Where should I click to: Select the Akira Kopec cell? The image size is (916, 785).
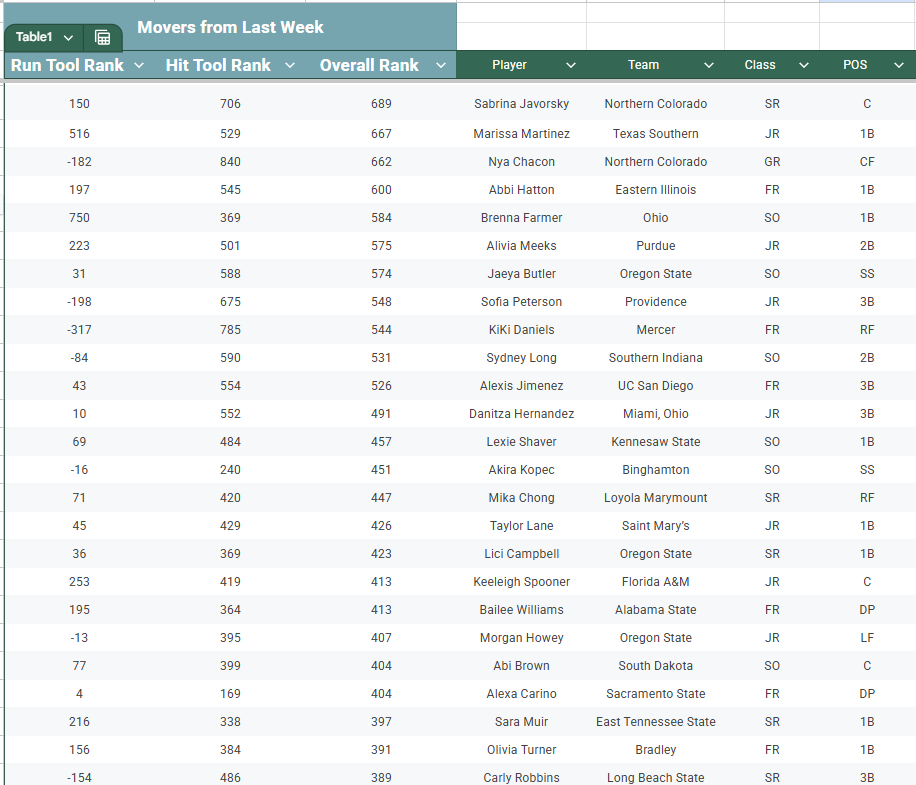(x=521, y=470)
